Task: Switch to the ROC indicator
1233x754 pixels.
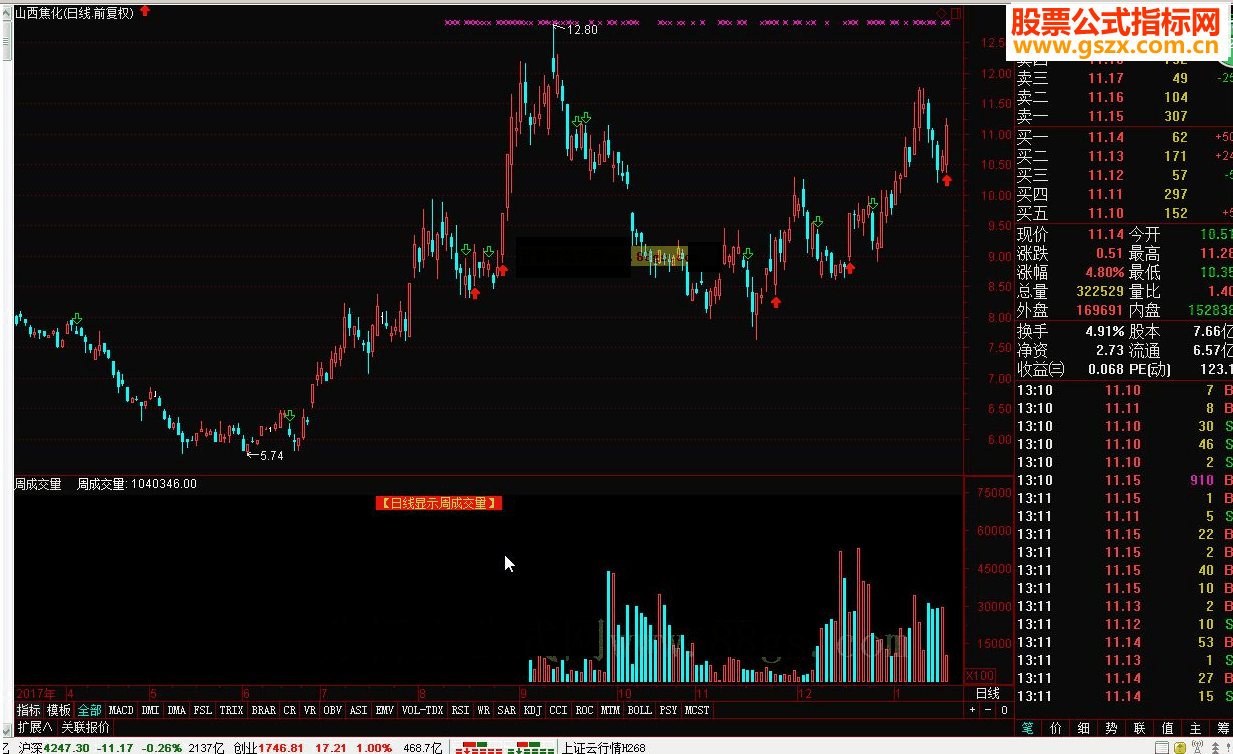Action: (x=584, y=710)
